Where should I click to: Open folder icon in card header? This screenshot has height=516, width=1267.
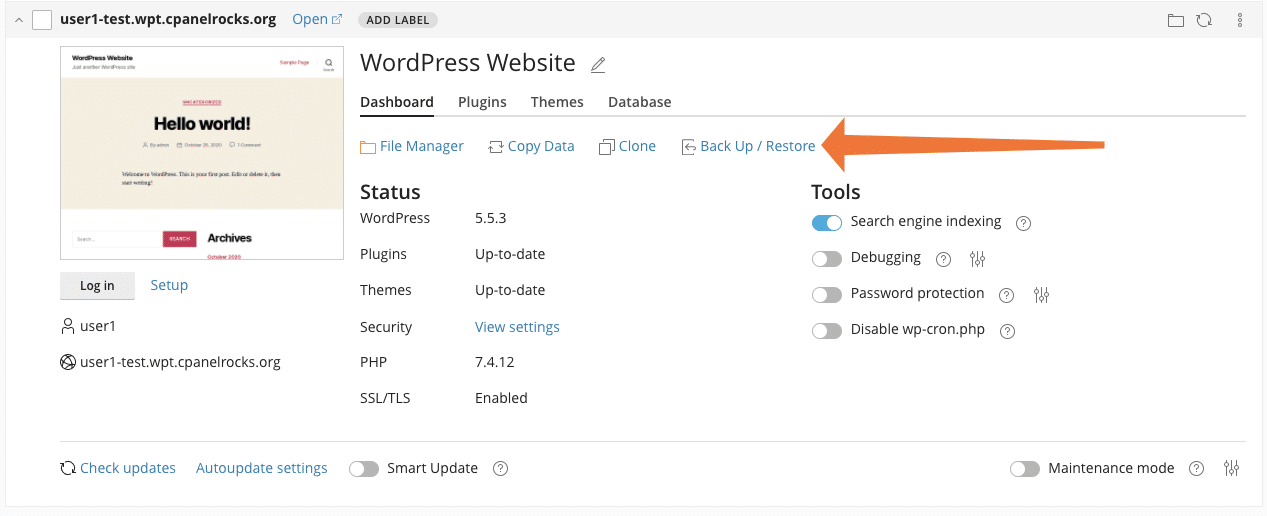[x=1176, y=20]
